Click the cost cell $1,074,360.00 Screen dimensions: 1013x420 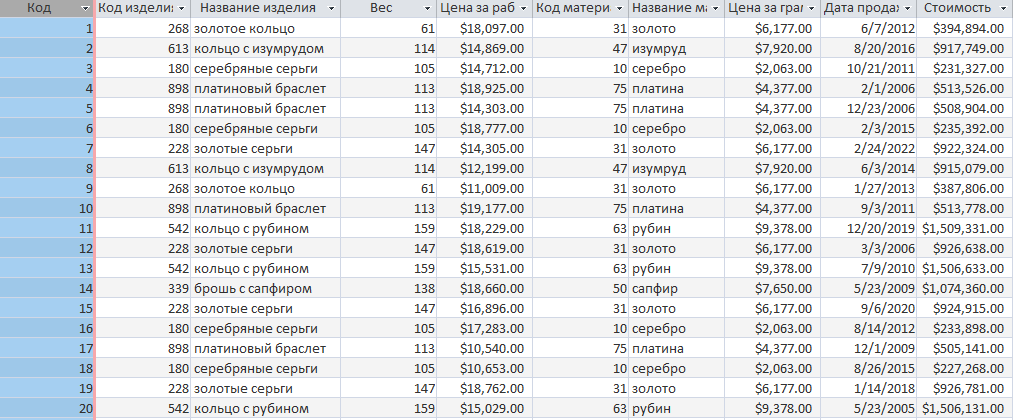964,288
